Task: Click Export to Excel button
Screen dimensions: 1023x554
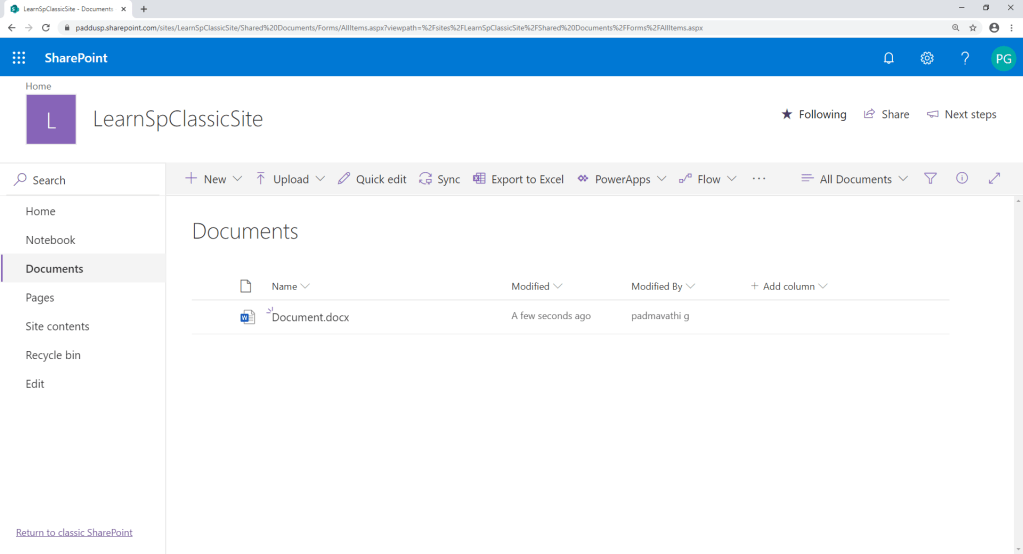Action: click(518, 179)
